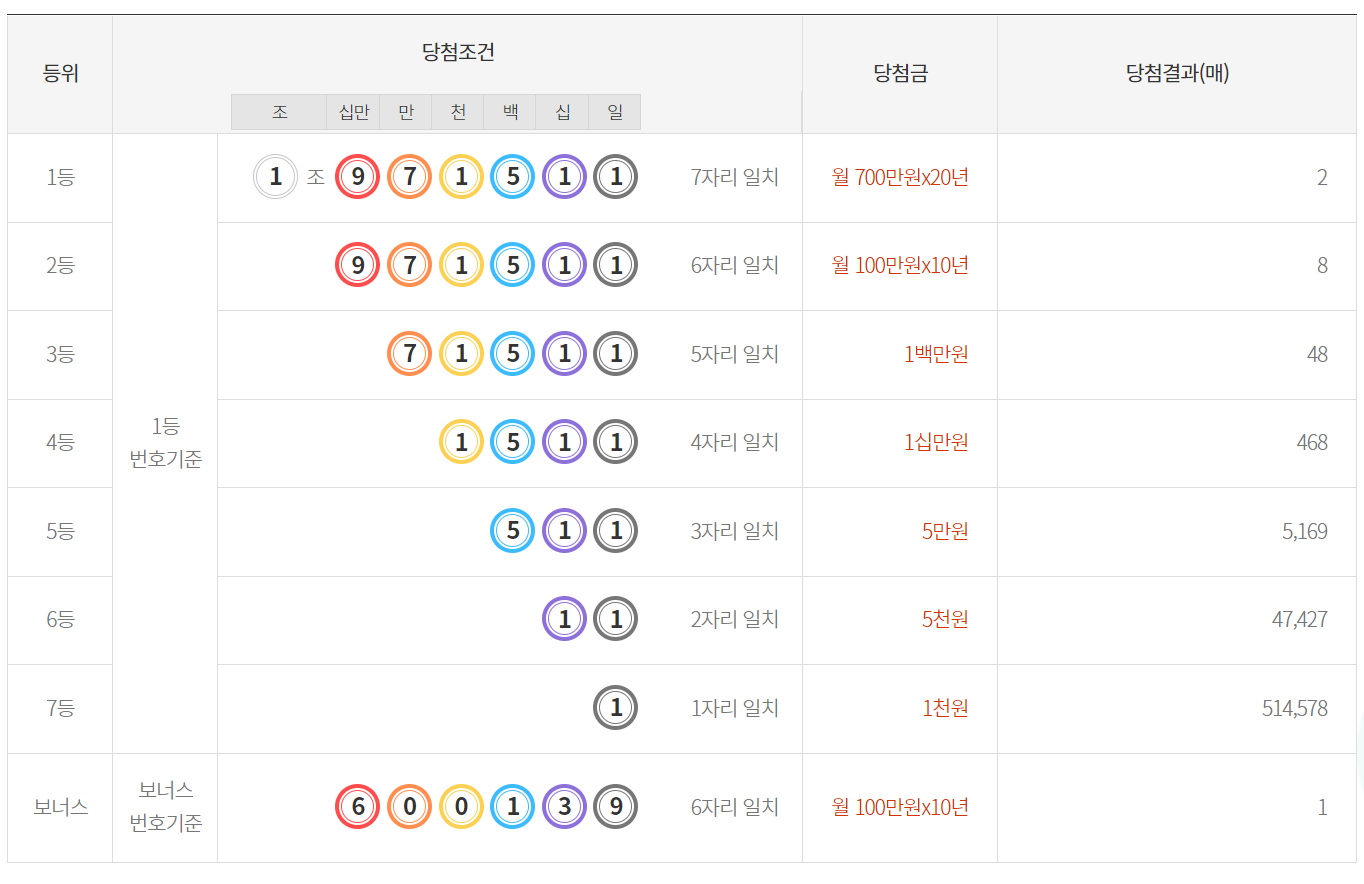Select the 보너스 rank cell

(x=60, y=808)
